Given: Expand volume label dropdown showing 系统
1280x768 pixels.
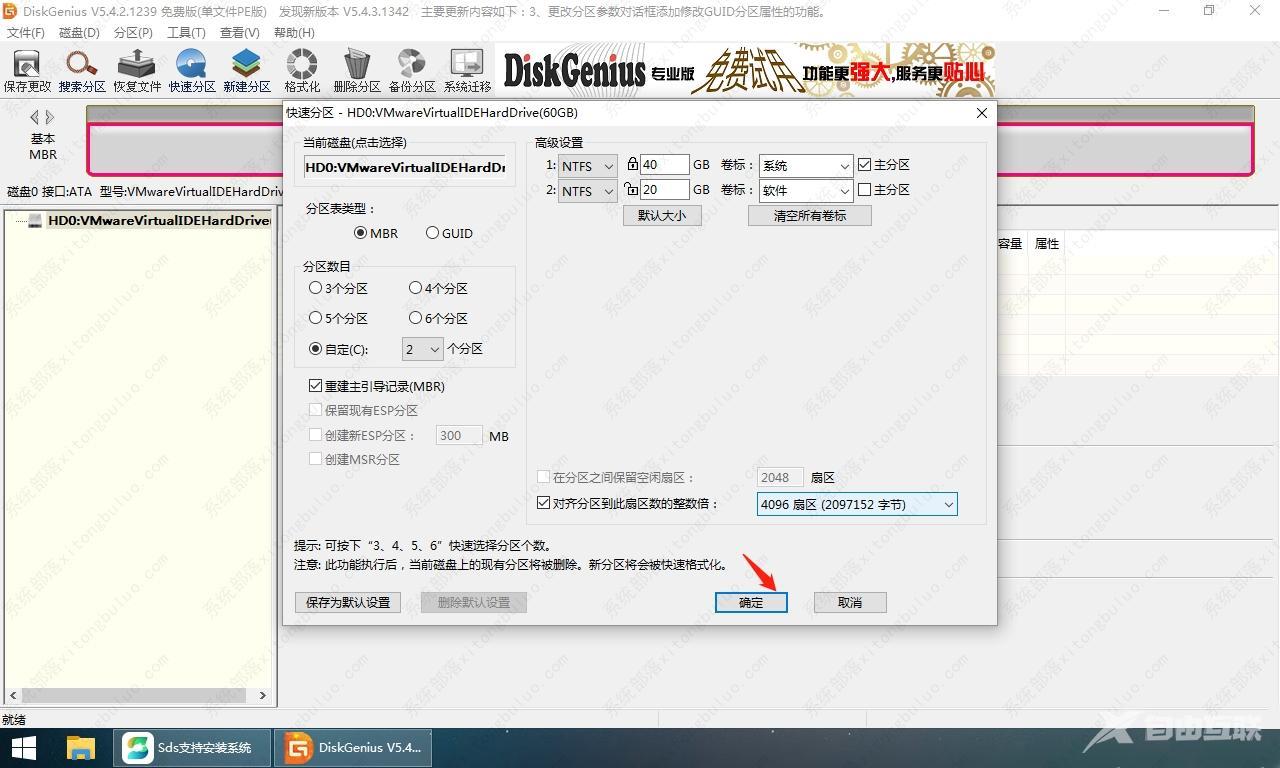Looking at the screenshot, I should (806, 166).
